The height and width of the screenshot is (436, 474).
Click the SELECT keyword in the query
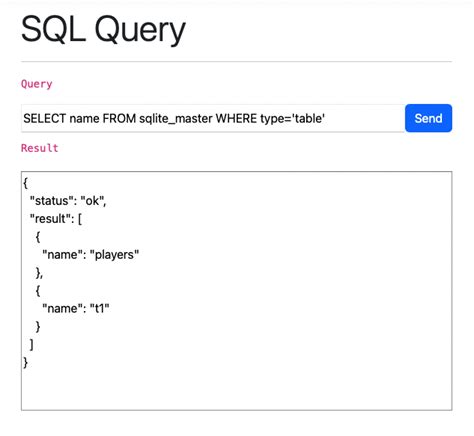point(45,119)
